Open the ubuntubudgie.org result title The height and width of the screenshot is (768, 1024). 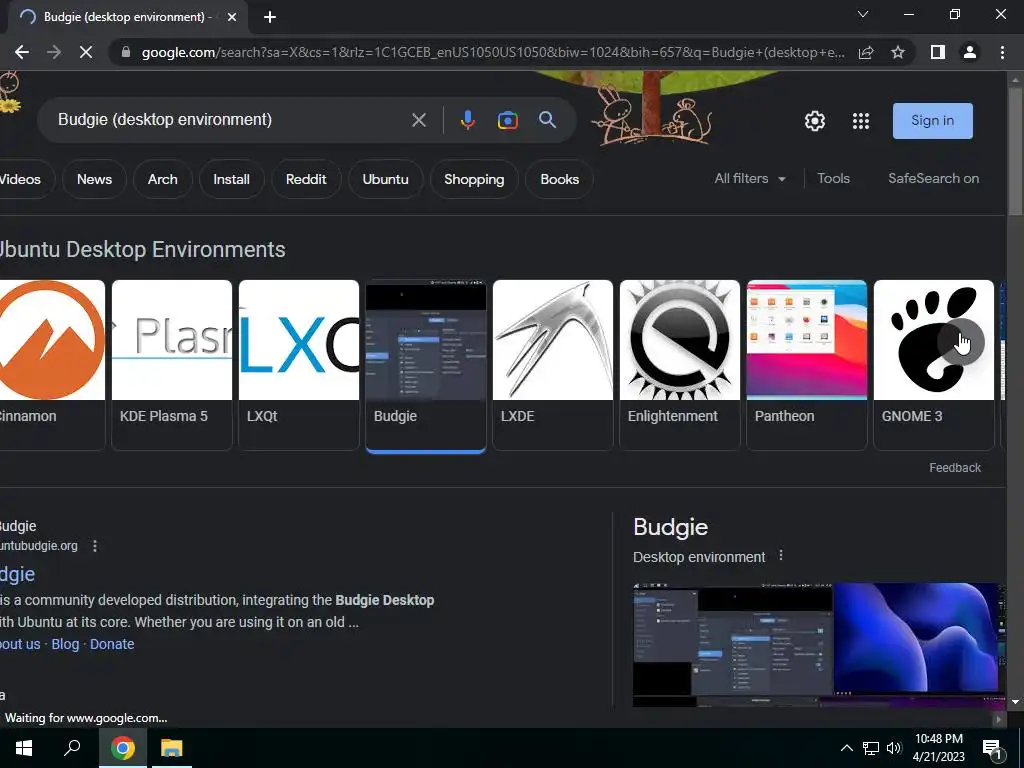click(18, 574)
